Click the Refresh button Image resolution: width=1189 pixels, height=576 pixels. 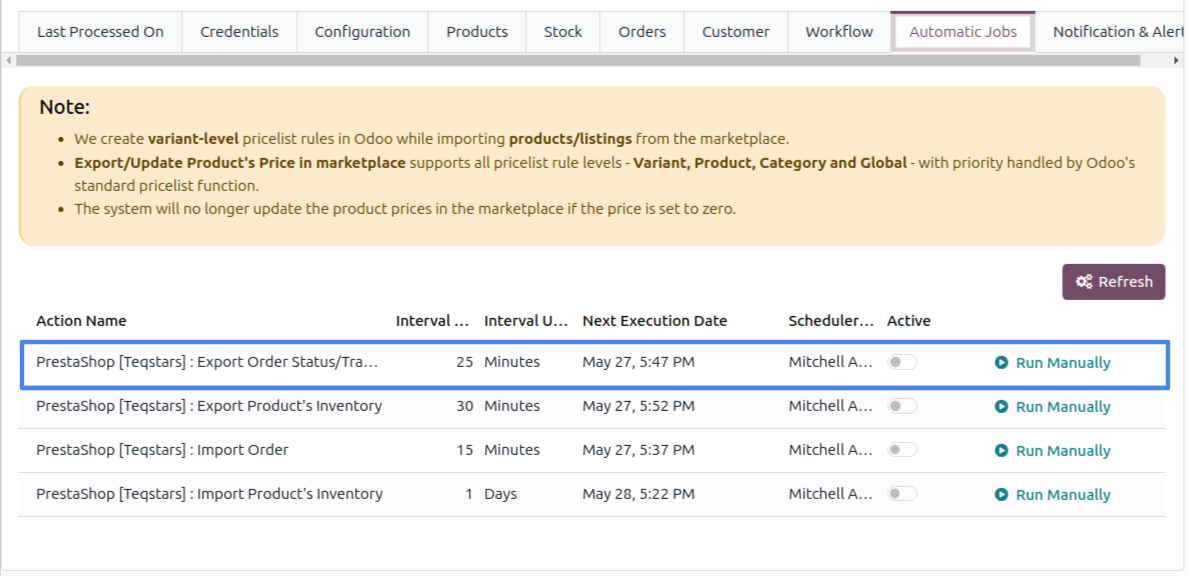tap(1113, 282)
